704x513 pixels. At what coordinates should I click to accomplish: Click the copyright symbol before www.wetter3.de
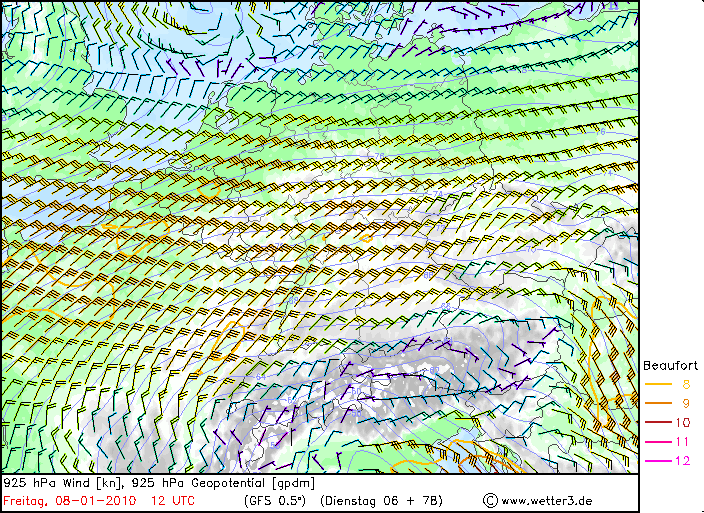[x=490, y=500]
